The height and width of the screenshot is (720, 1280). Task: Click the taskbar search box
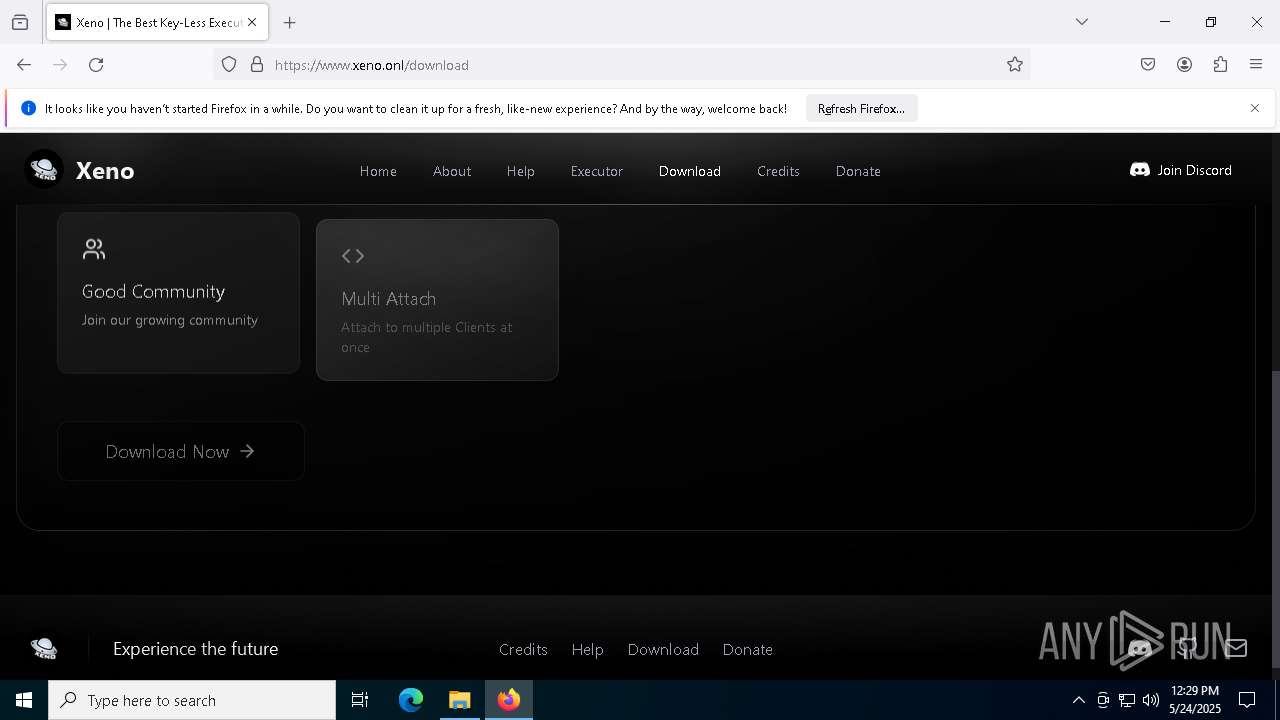[192, 700]
